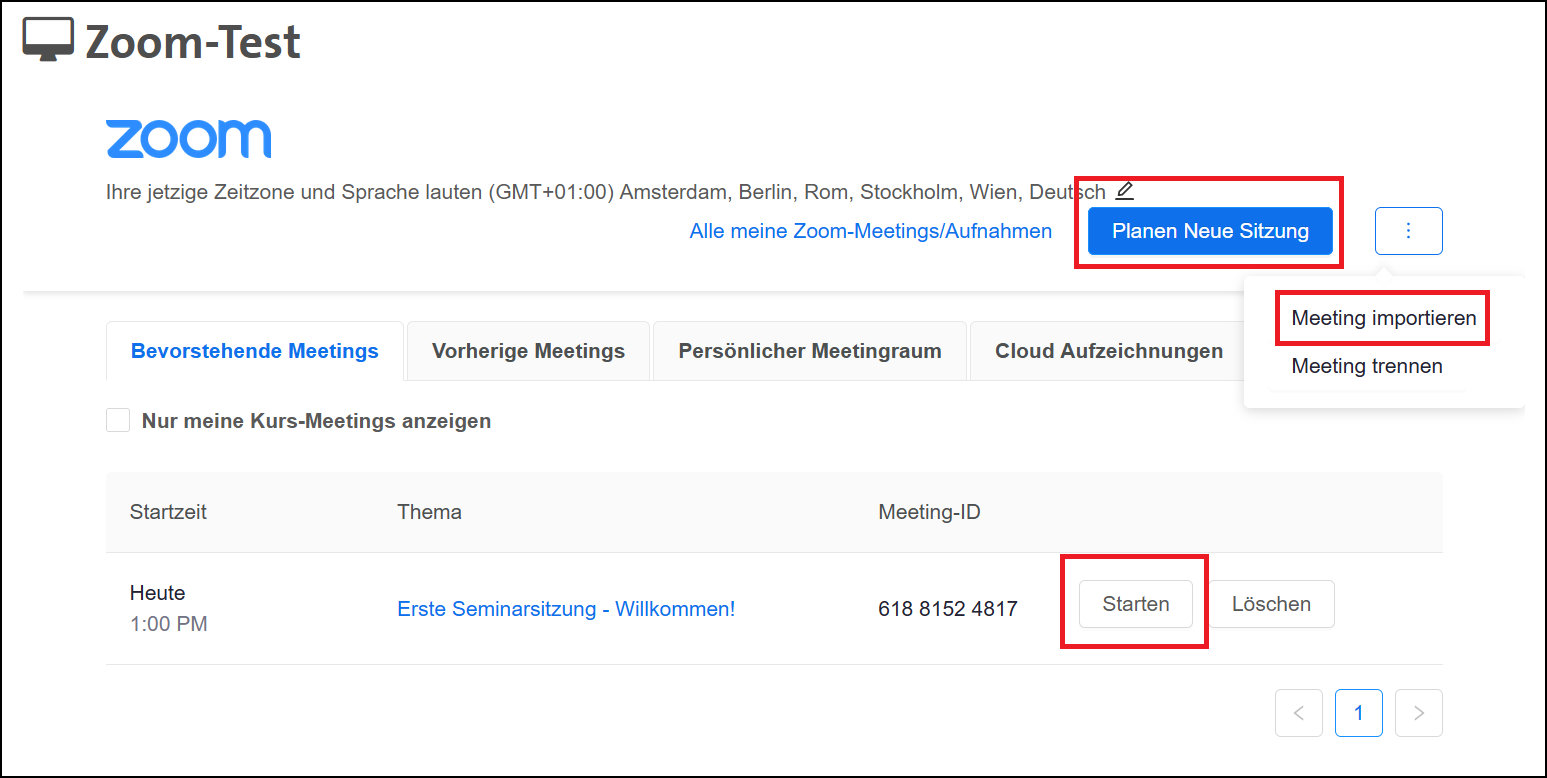Select the 'Bevorstehende Meetings' tab

click(254, 351)
